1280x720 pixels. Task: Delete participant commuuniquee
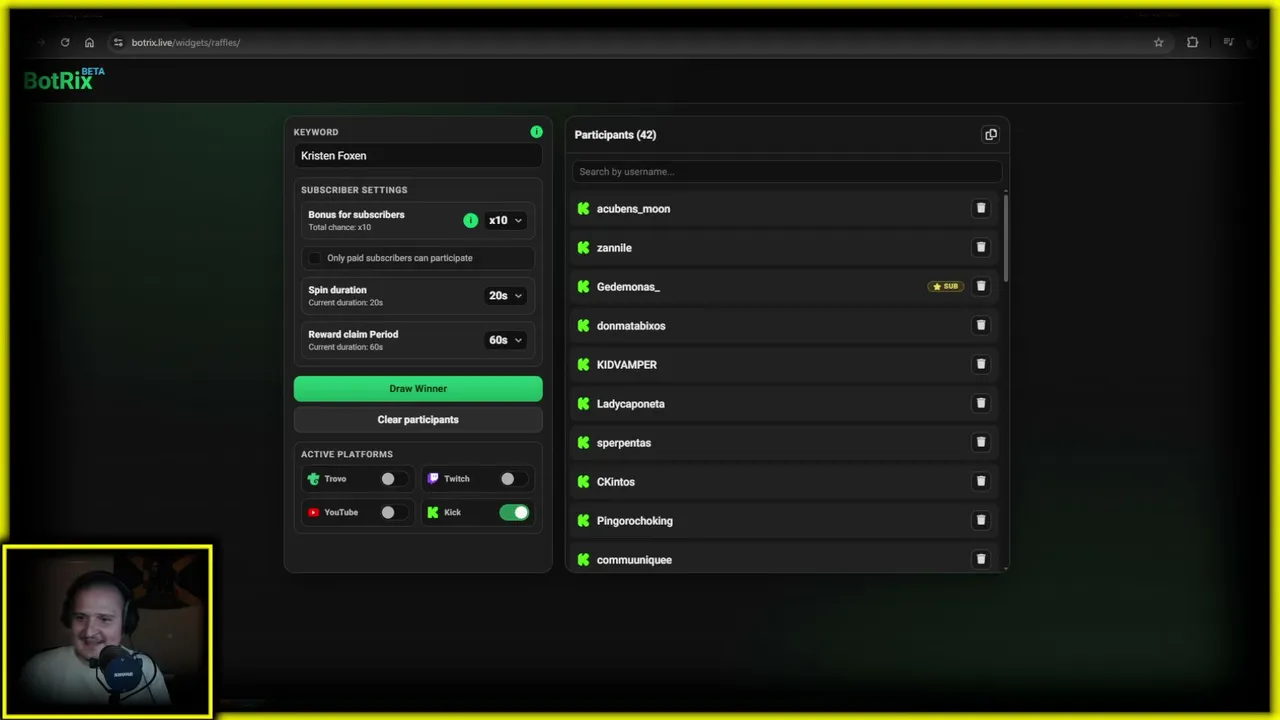pos(981,559)
